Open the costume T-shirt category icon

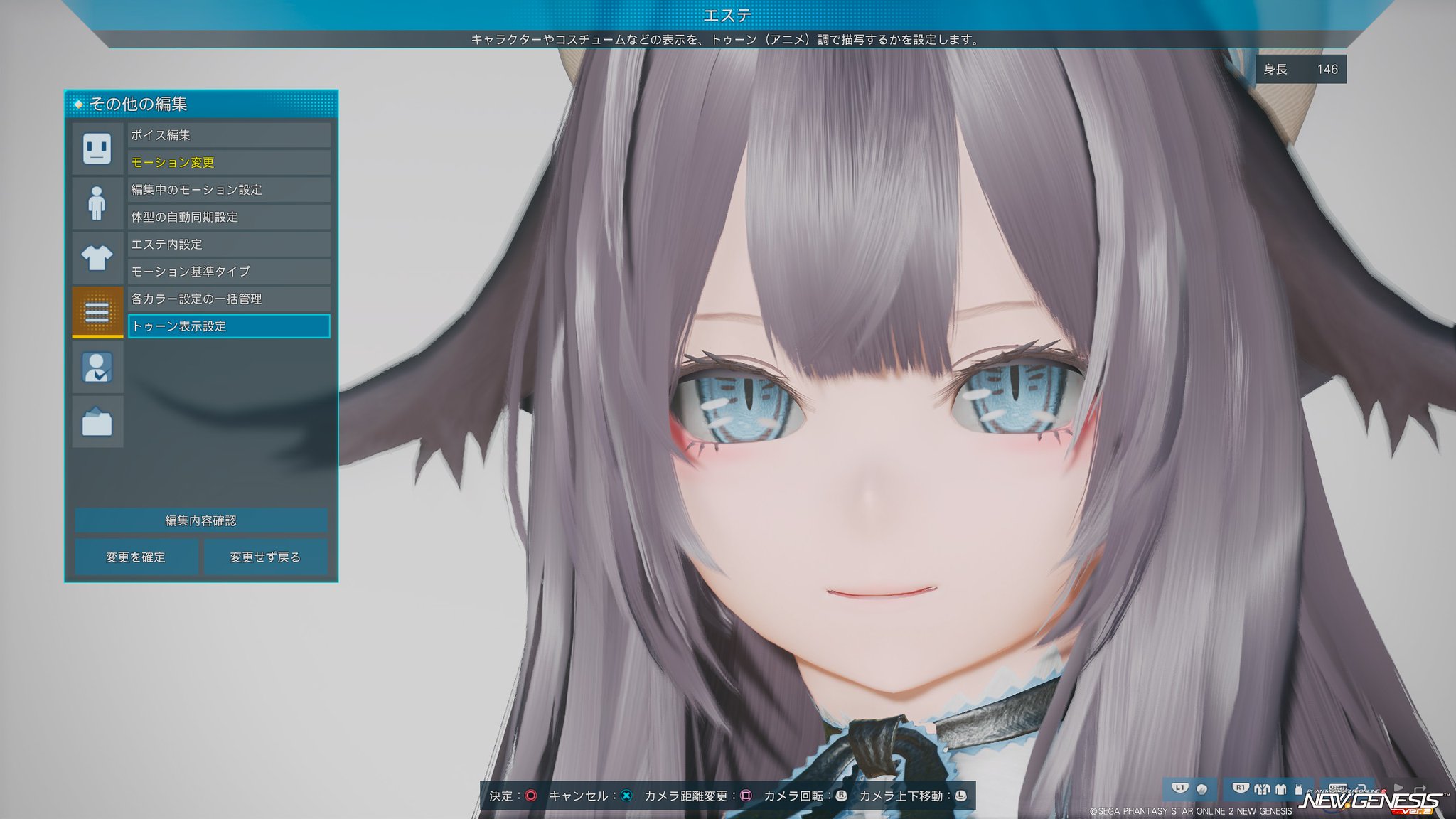97,257
